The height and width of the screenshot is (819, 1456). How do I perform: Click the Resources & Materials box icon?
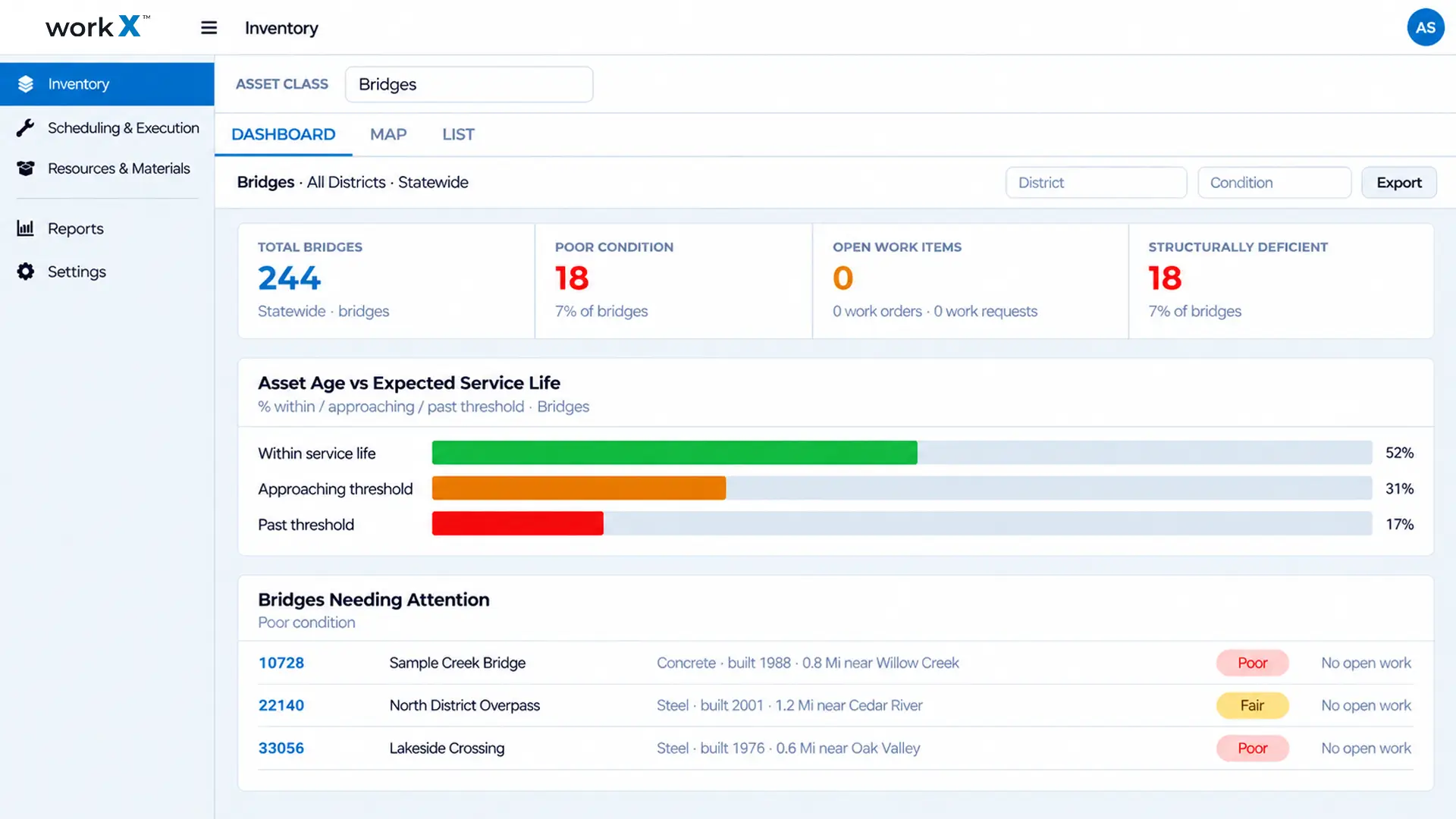[26, 168]
